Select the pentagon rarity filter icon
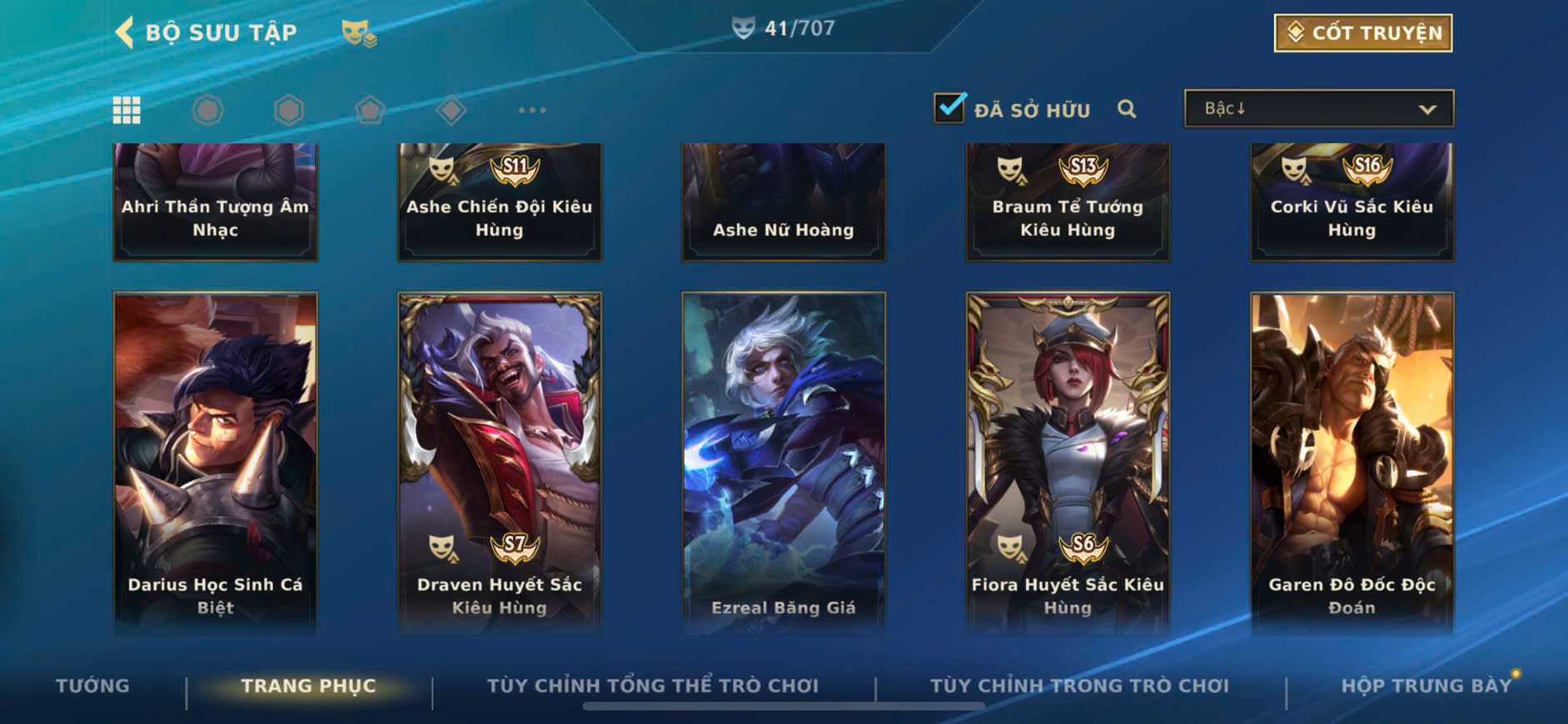This screenshot has height=724, width=1568. (370, 110)
